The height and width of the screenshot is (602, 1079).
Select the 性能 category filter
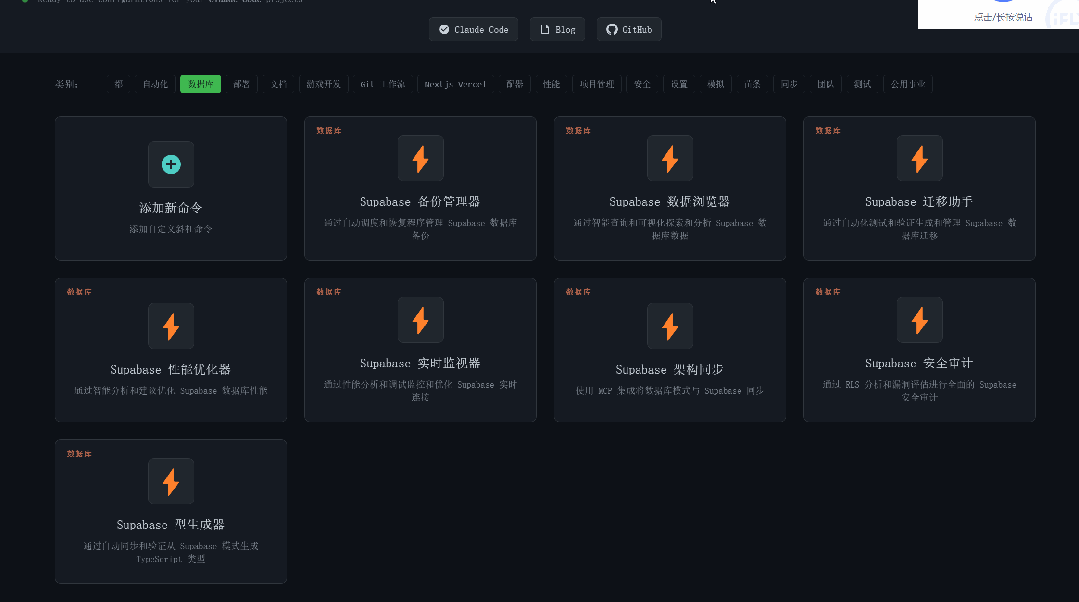(551, 84)
